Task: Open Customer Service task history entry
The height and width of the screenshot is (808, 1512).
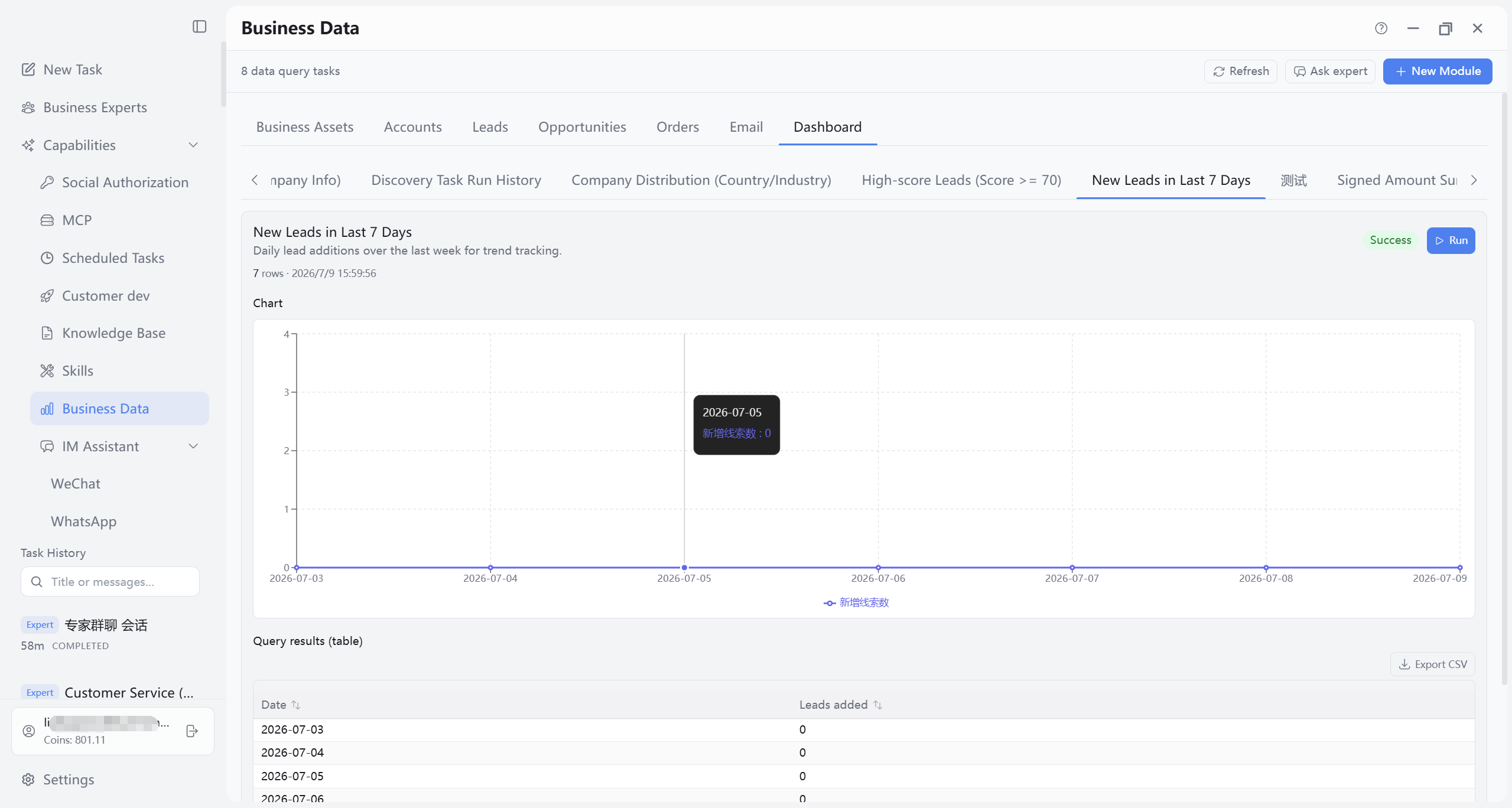Action: (109, 692)
